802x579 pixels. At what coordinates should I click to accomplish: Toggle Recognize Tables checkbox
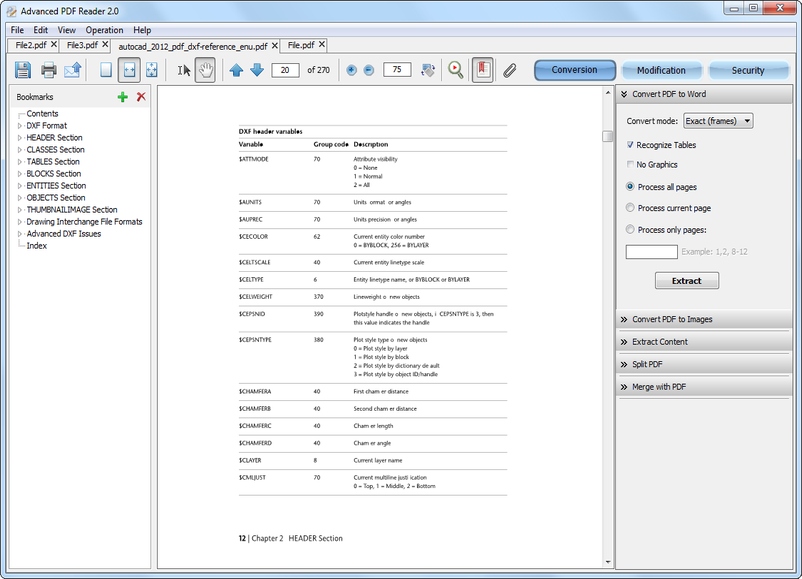point(630,145)
